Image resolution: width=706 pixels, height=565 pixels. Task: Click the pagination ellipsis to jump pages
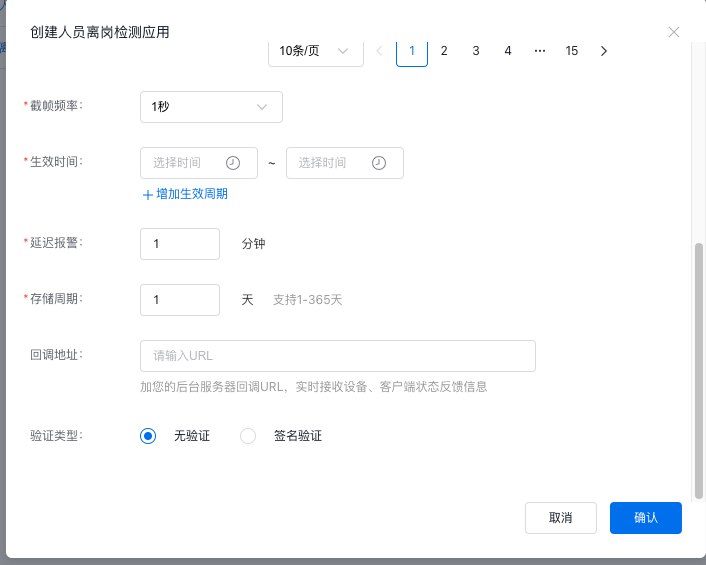click(540, 51)
